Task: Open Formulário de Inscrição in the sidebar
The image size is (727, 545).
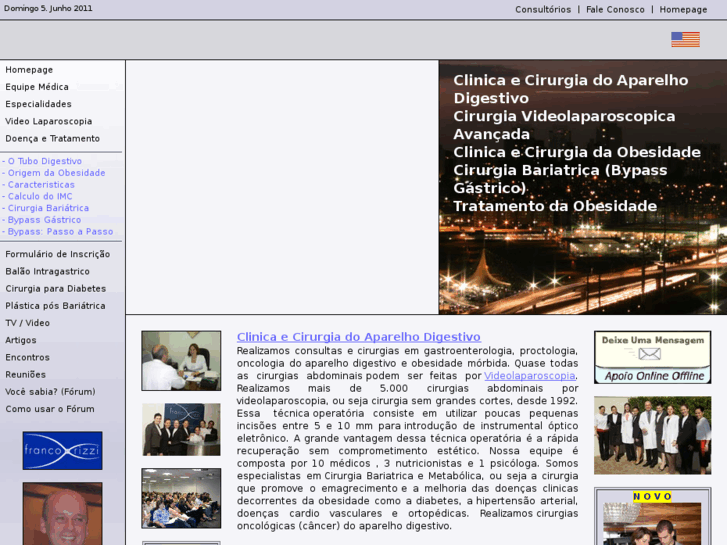Action: click(x=58, y=254)
